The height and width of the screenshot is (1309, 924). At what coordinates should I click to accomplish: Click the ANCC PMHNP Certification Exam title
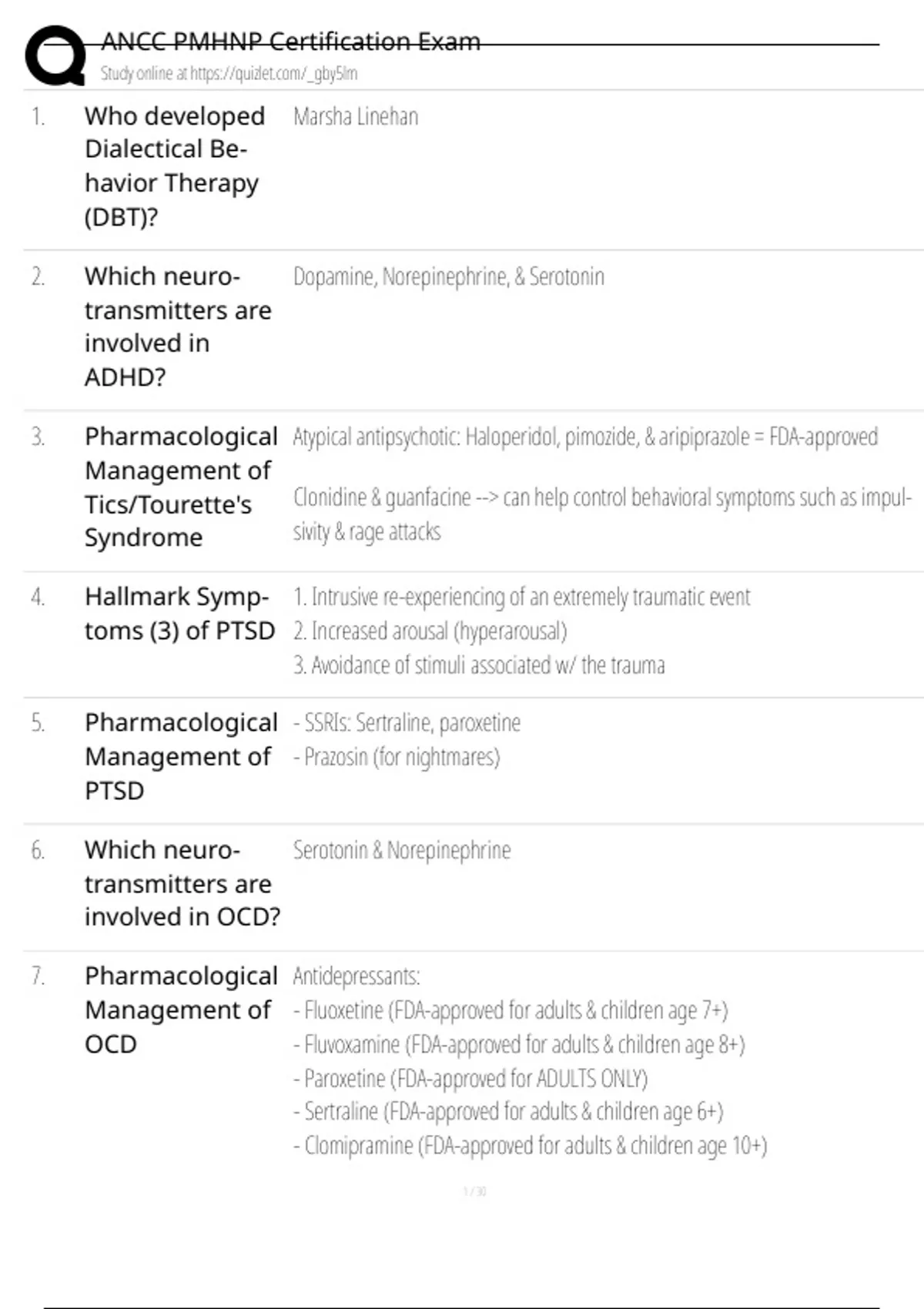[x=290, y=42]
